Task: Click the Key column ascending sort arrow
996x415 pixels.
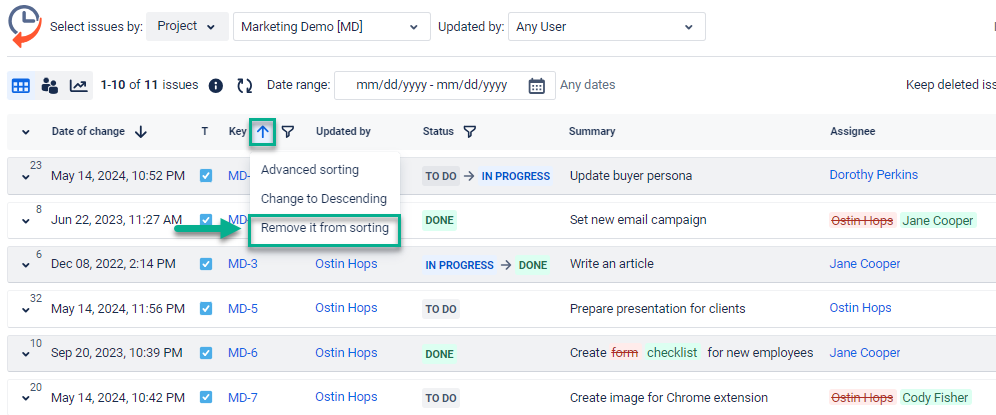Action: click(262, 131)
